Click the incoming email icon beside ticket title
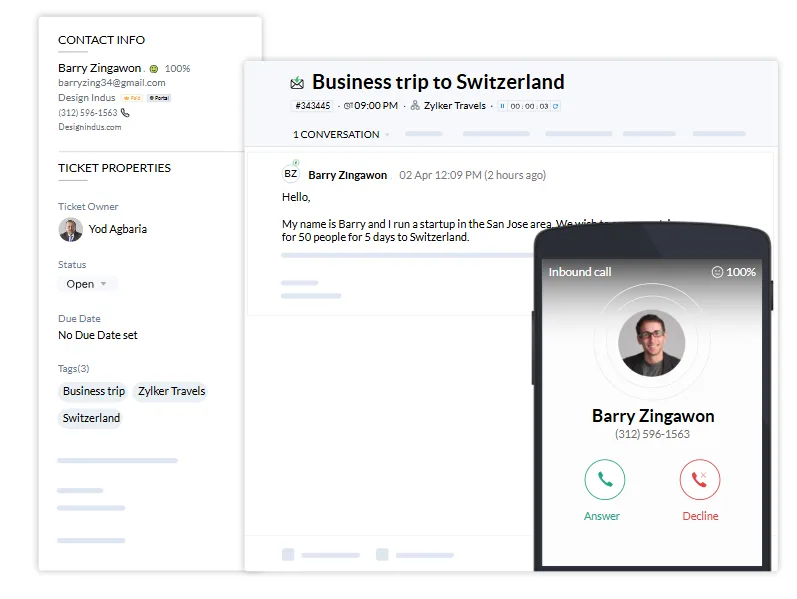Image resolution: width=797 pixels, height=599 pixels. 297,83
